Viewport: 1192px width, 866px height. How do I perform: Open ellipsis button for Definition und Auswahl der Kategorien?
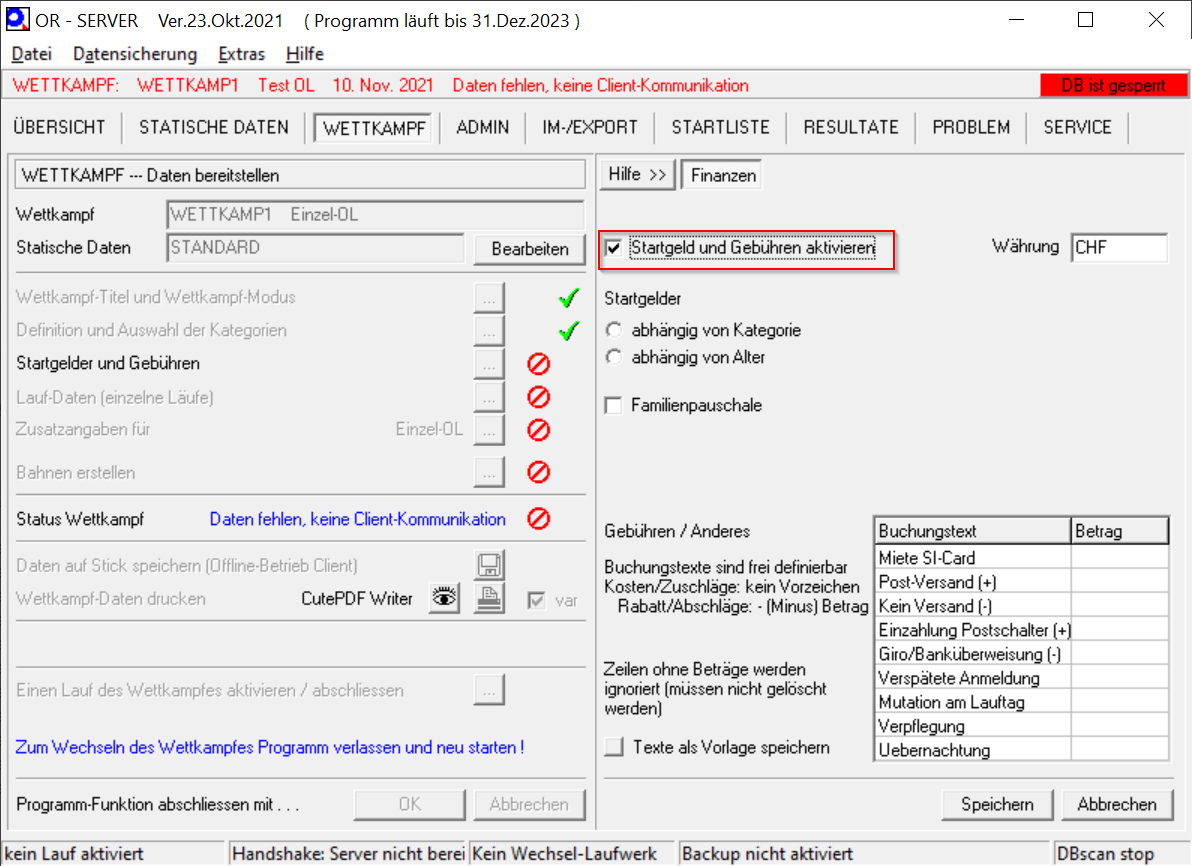tap(489, 330)
